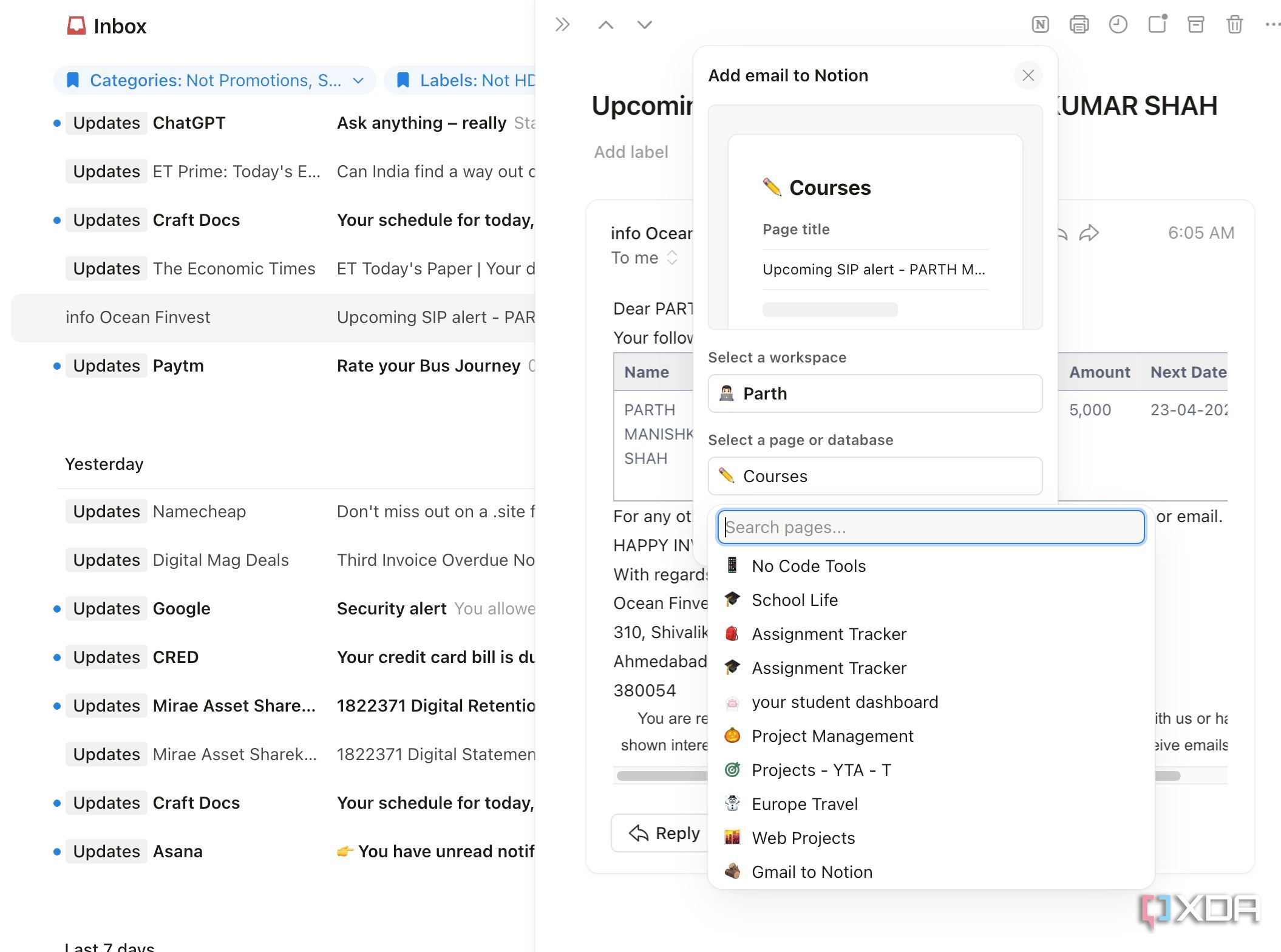Open the Paytm Rate your Bus Journey email
This screenshot has width=1281, height=952.
pyautogui.click(x=273, y=365)
